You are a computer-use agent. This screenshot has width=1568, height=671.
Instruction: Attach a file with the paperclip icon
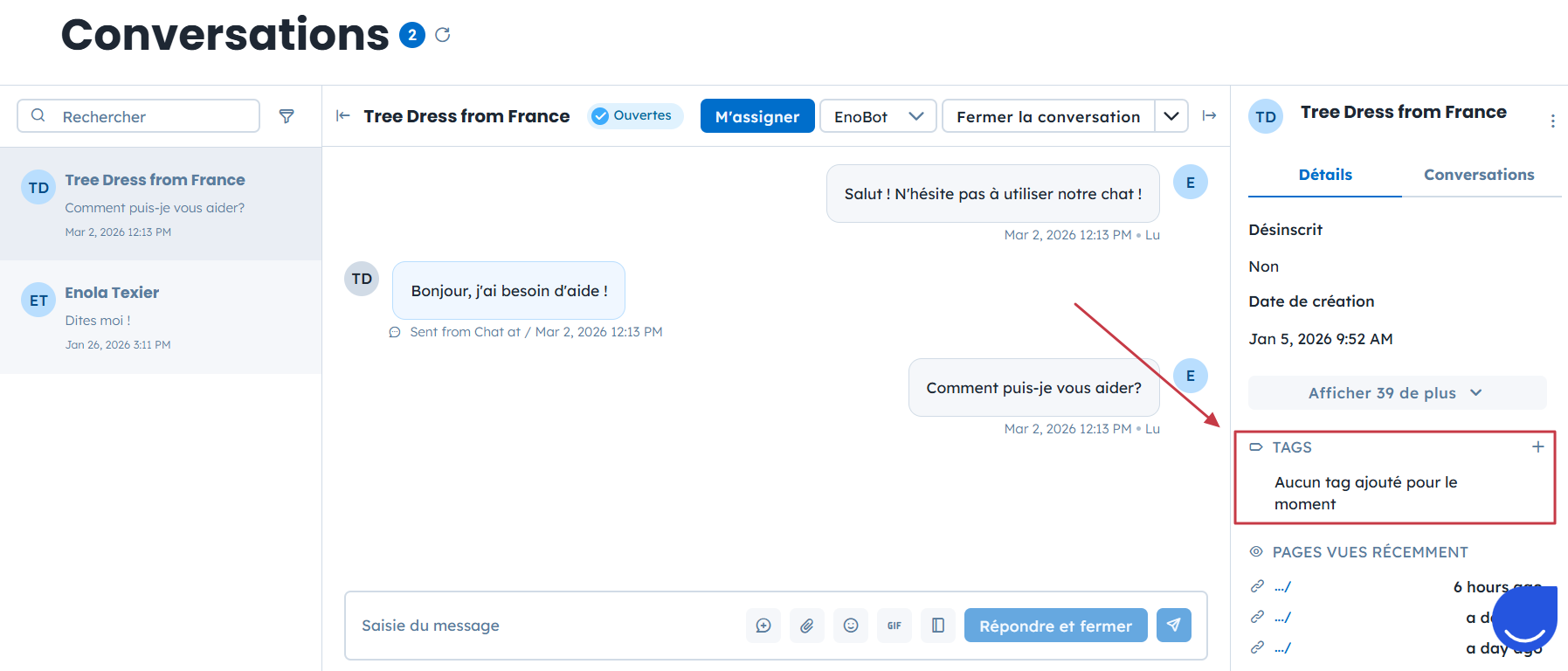tap(807, 626)
